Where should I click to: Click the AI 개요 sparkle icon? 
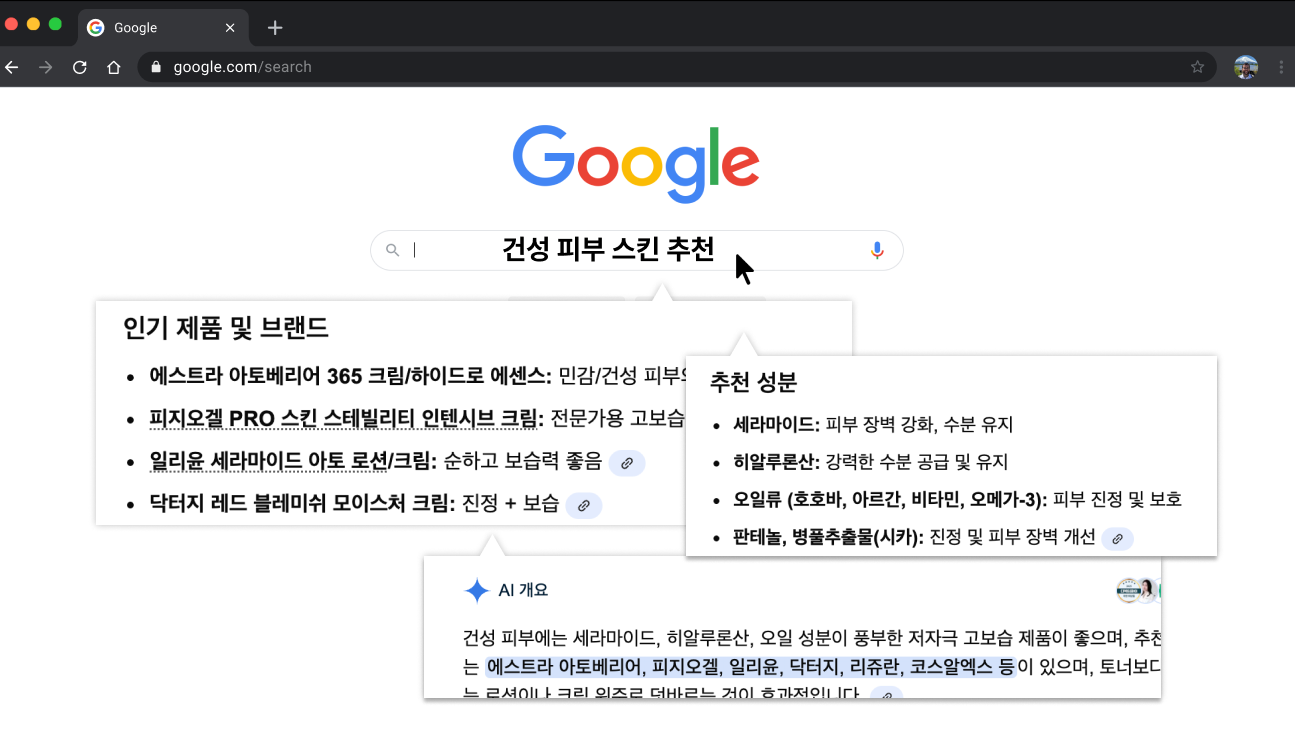pos(476,591)
